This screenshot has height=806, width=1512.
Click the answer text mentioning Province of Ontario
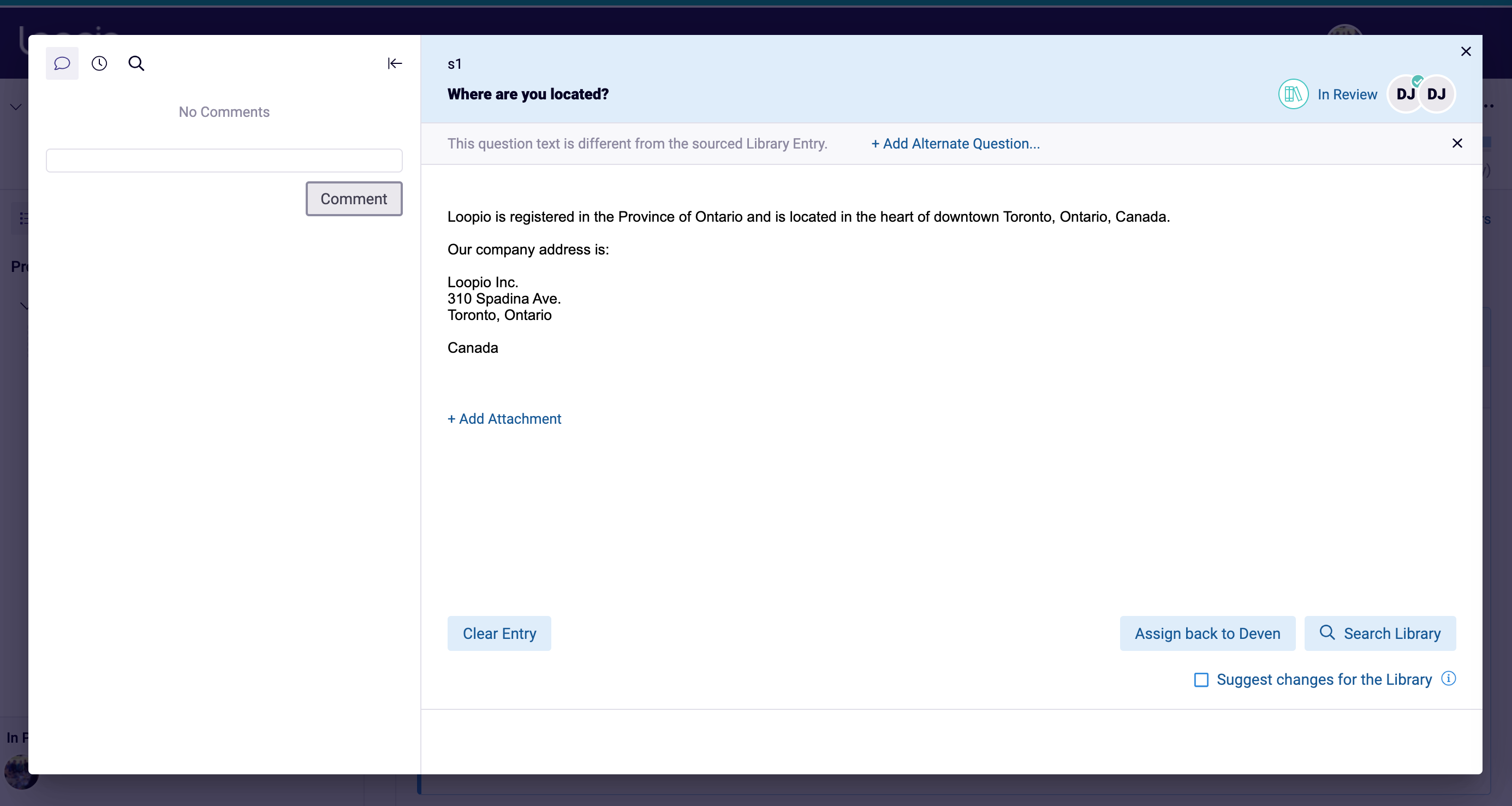point(808,217)
